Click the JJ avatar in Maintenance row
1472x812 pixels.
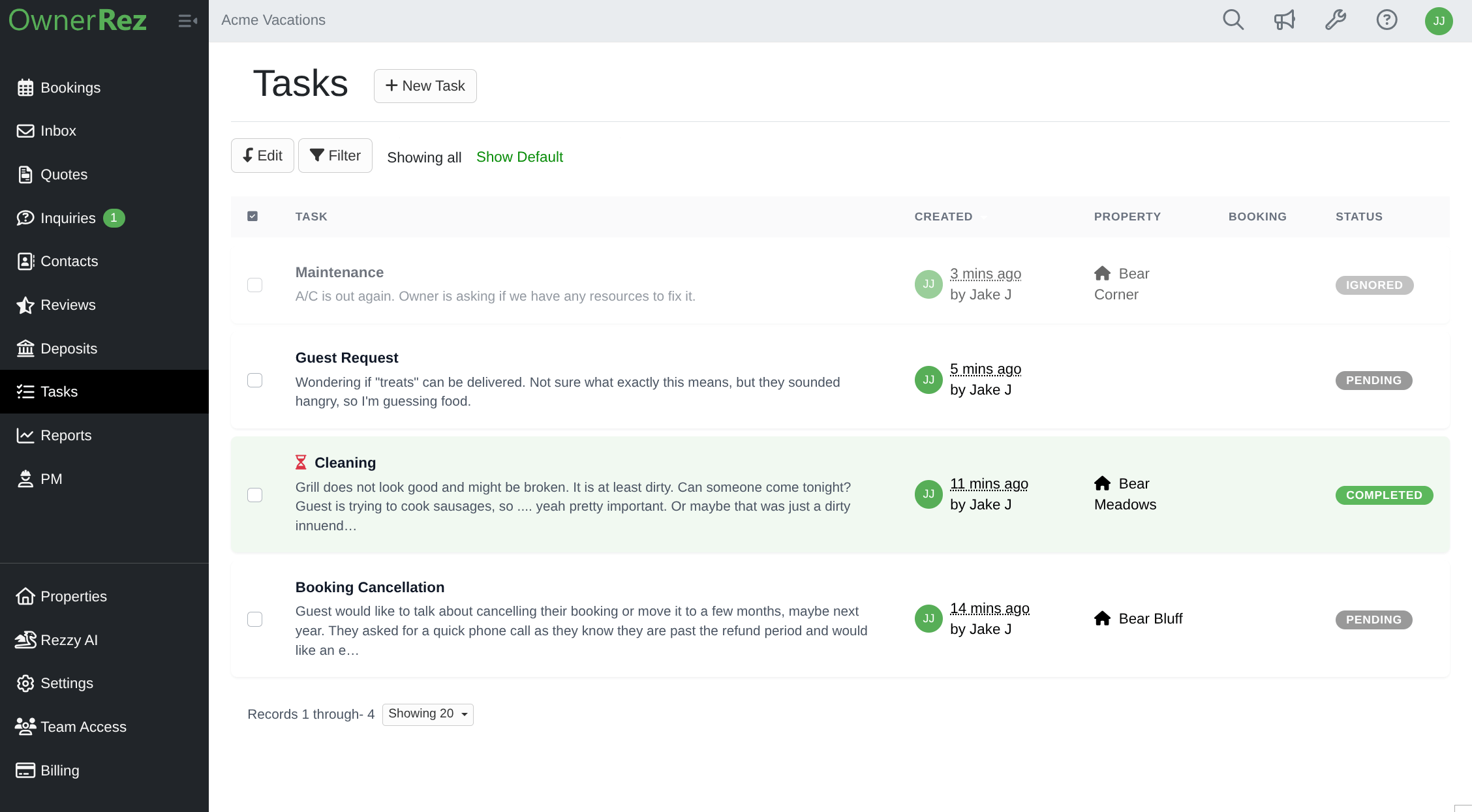(x=928, y=284)
